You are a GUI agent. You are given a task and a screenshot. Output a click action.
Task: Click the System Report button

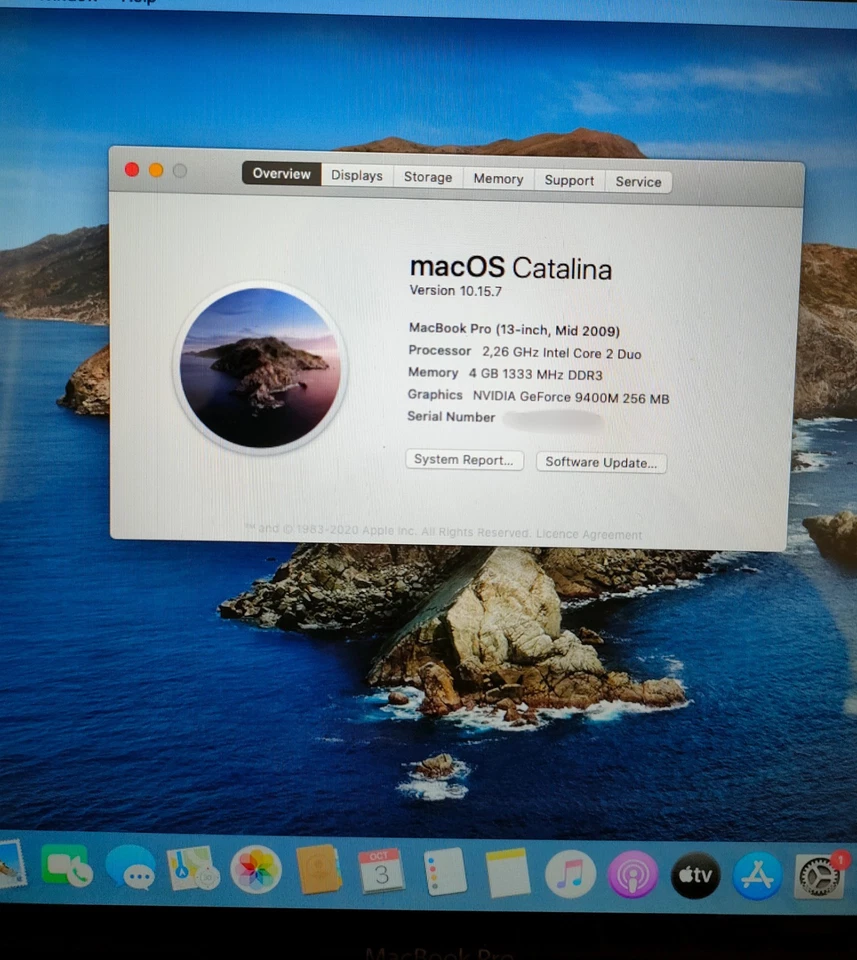[464, 460]
